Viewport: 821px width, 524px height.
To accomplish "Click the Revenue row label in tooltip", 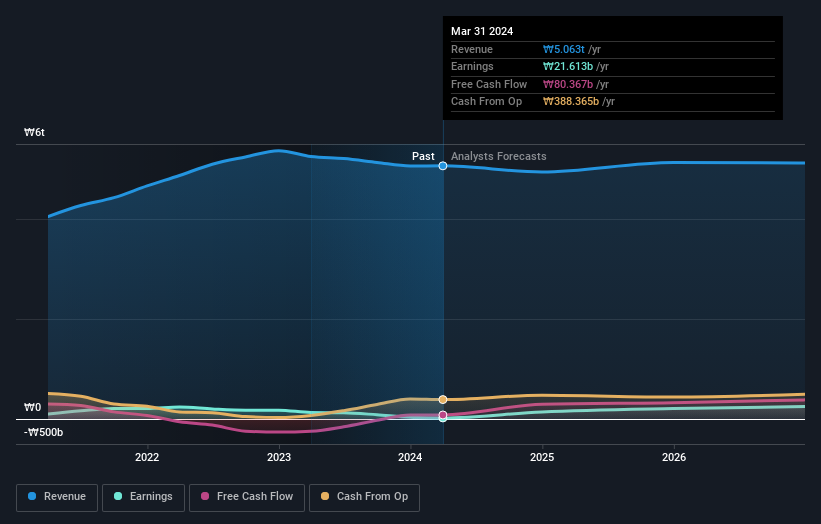I will (x=472, y=49).
